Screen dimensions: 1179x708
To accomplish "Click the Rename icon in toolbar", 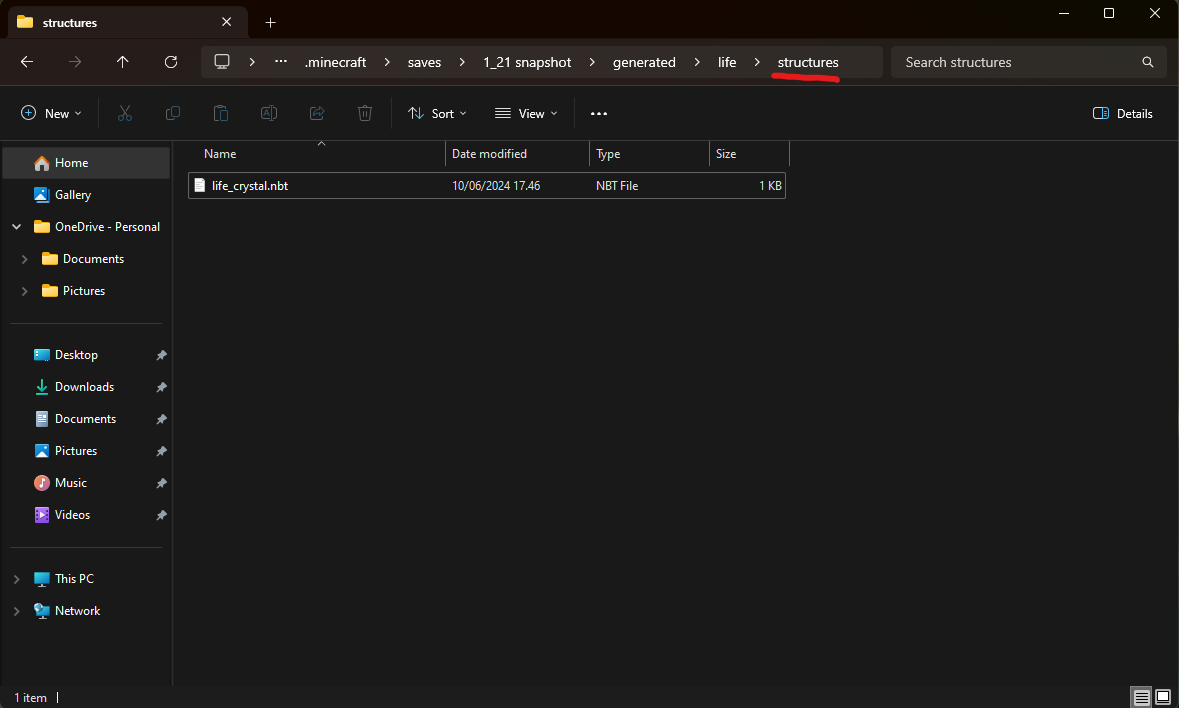I will pos(269,114).
